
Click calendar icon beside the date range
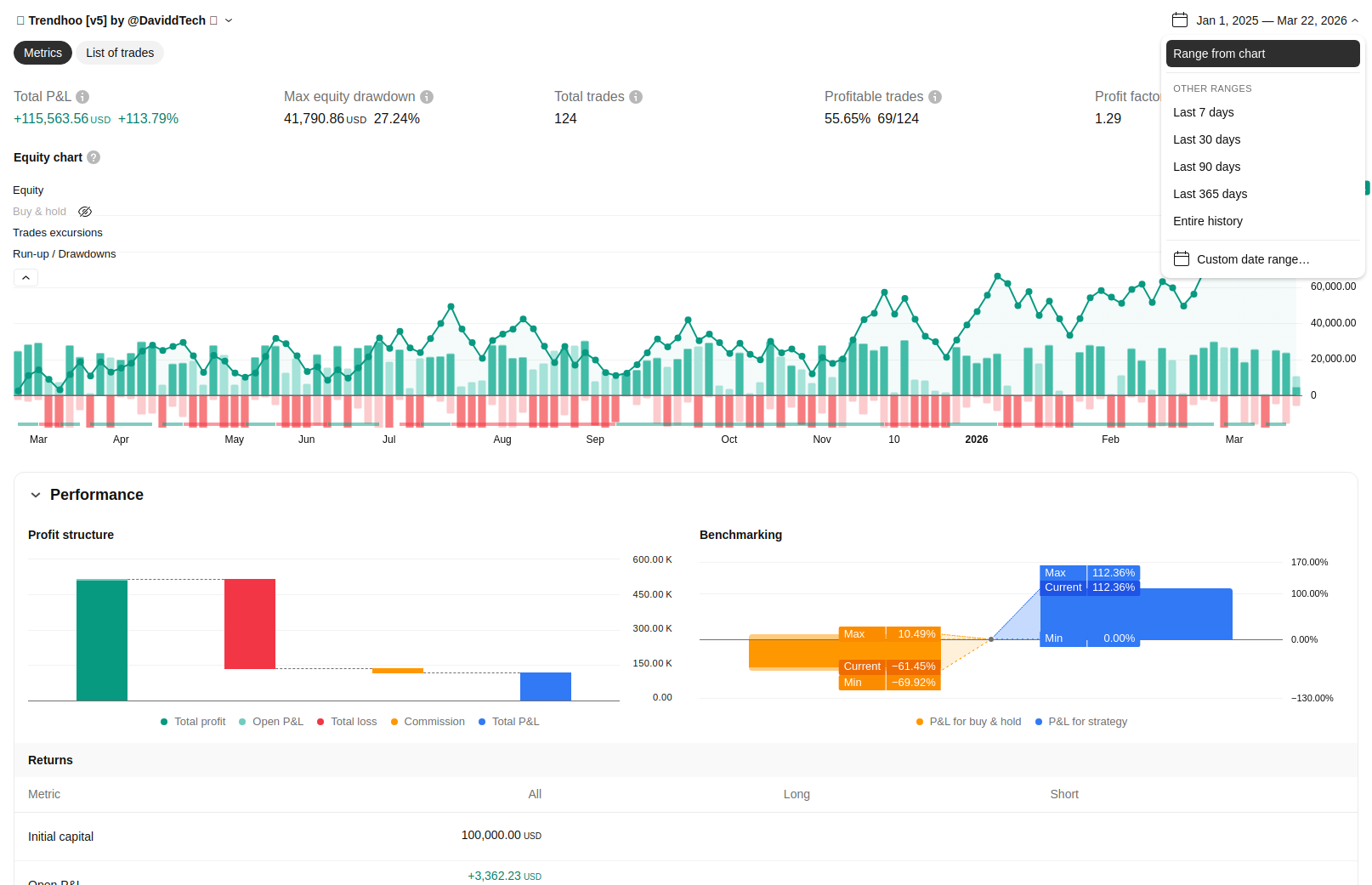coord(1180,20)
